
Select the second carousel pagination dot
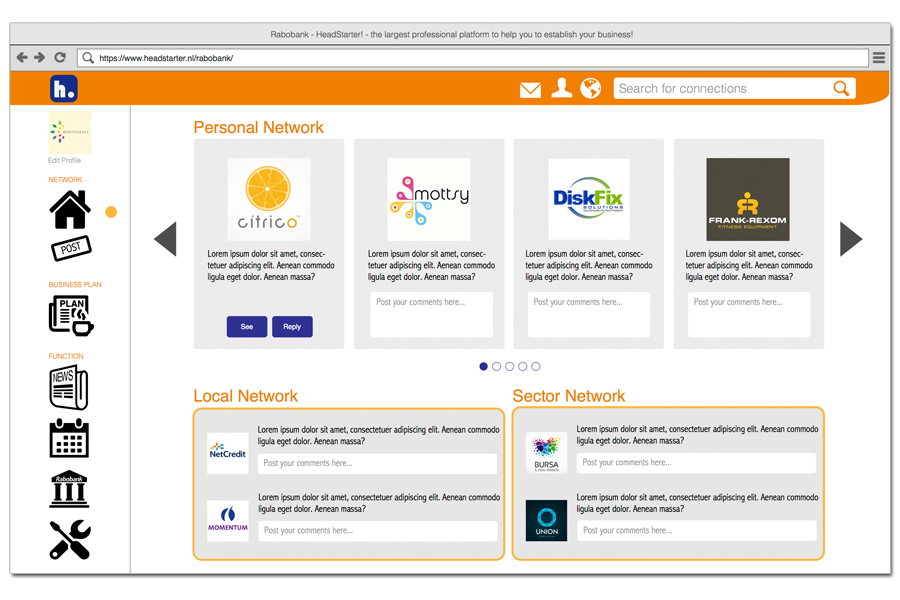pos(496,366)
